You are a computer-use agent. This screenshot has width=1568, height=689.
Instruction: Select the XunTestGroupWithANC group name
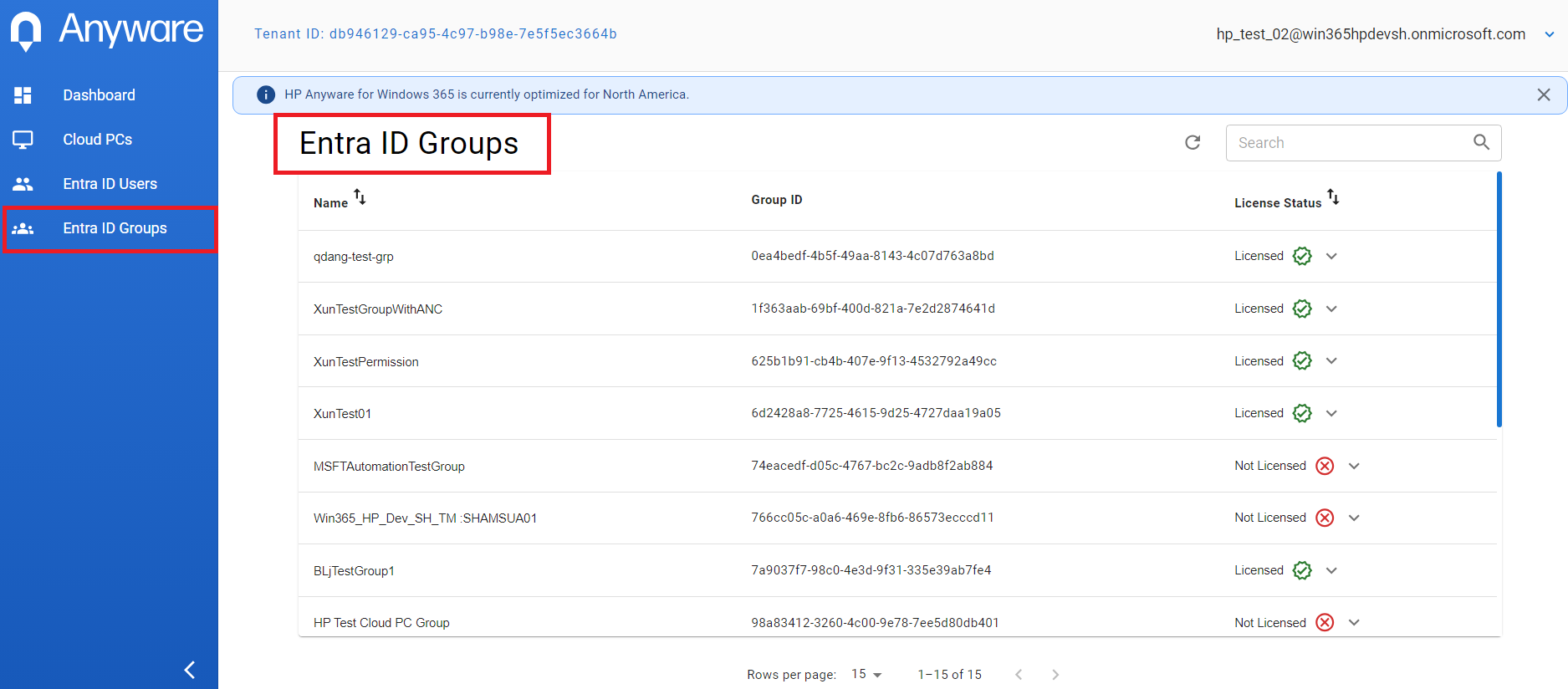pos(378,309)
